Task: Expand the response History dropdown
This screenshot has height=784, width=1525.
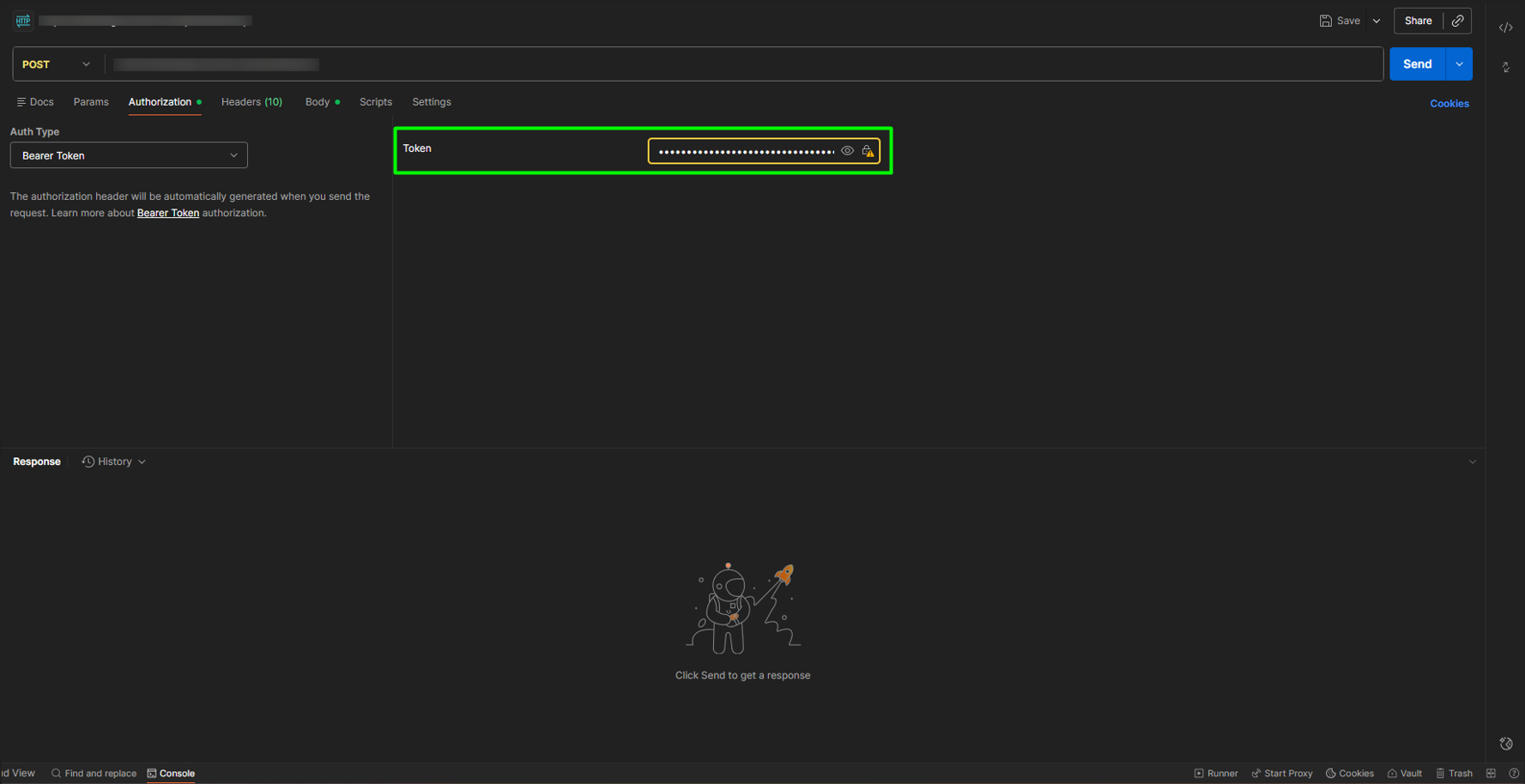Action: pyautogui.click(x=114, y=461)
